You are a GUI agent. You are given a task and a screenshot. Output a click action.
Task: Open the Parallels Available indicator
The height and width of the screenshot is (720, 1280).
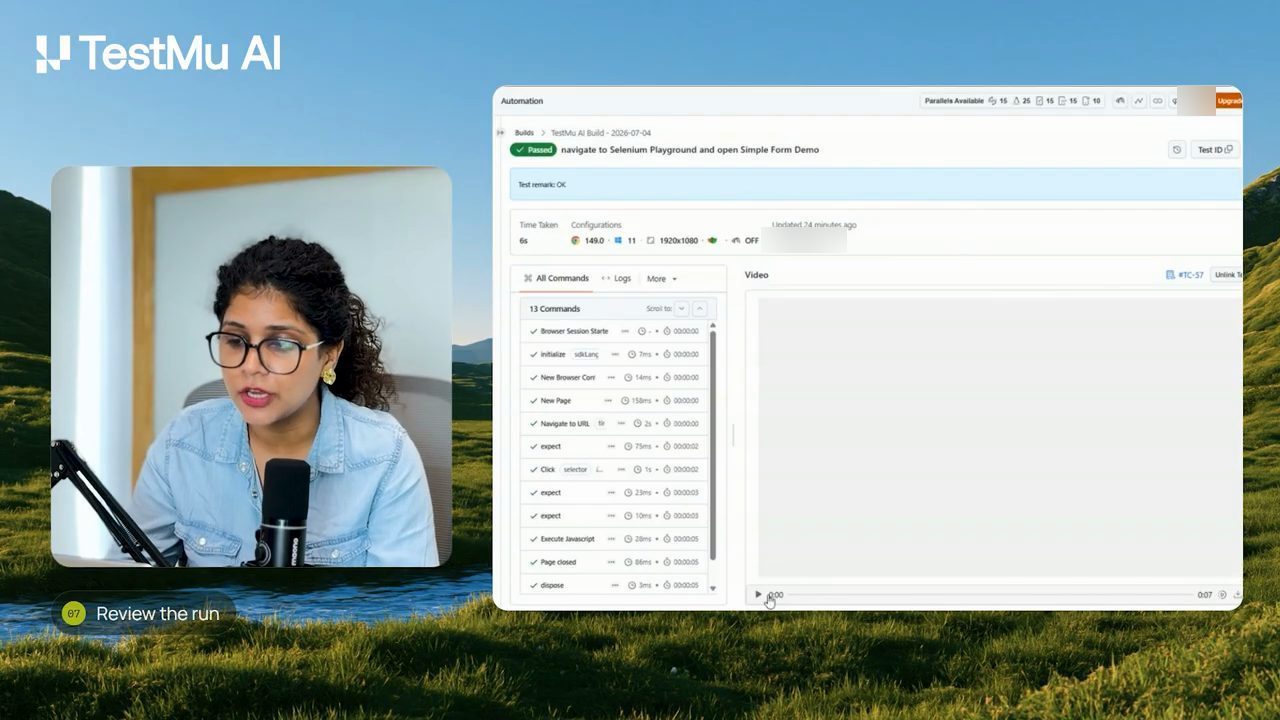point(1012,101)
